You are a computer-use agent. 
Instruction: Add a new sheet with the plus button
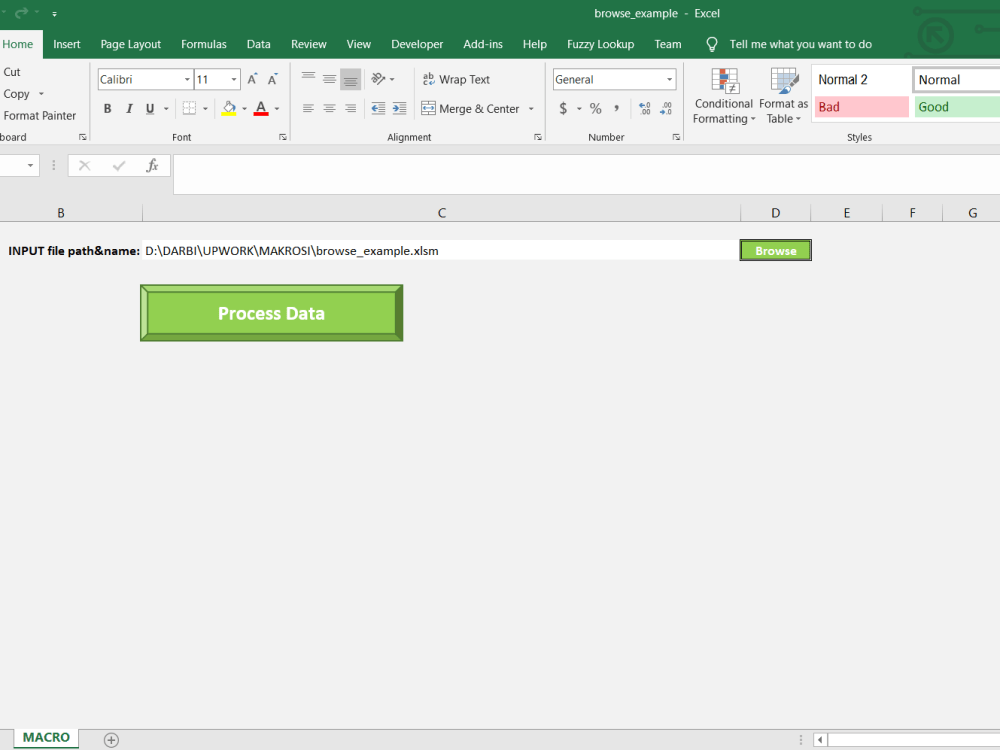[111, 738]
